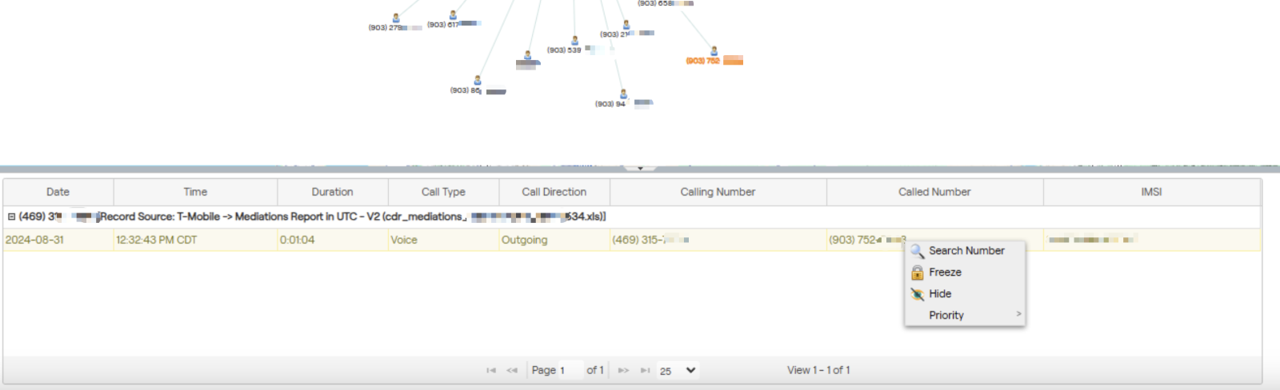Sort by the Time column header

(196, 192)
